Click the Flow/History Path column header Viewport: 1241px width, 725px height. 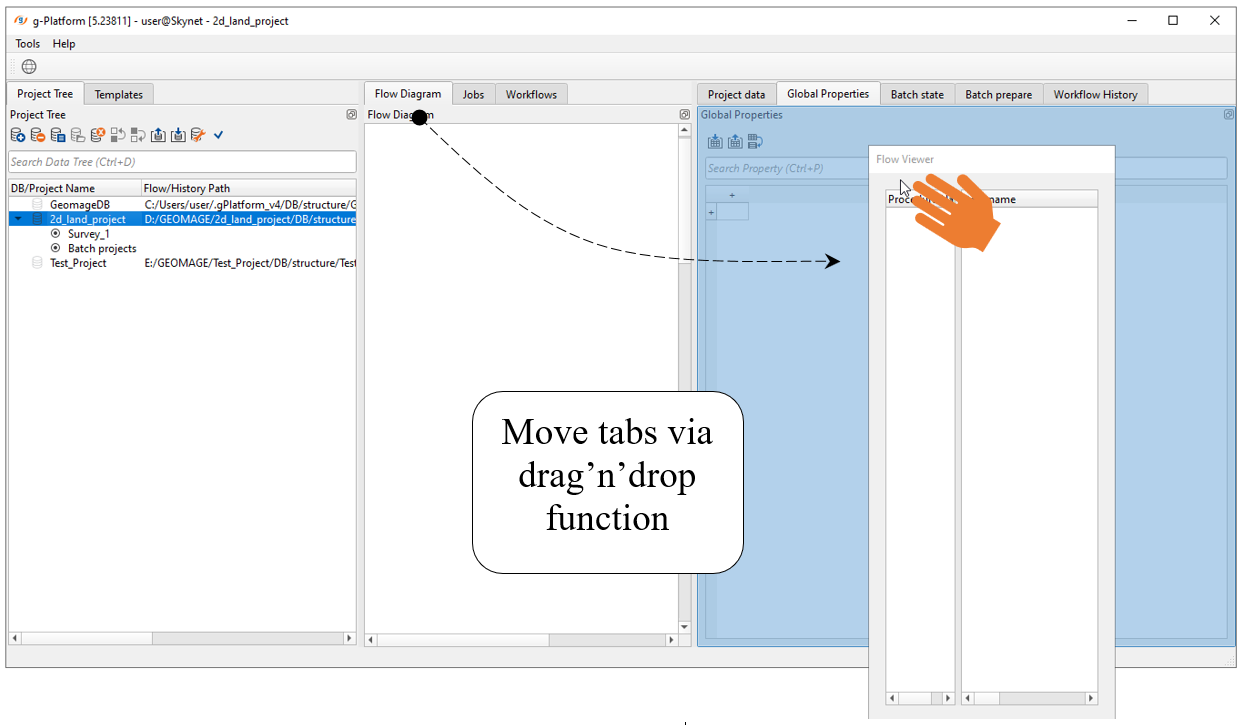pyautogui.click(x=249, y=188)
